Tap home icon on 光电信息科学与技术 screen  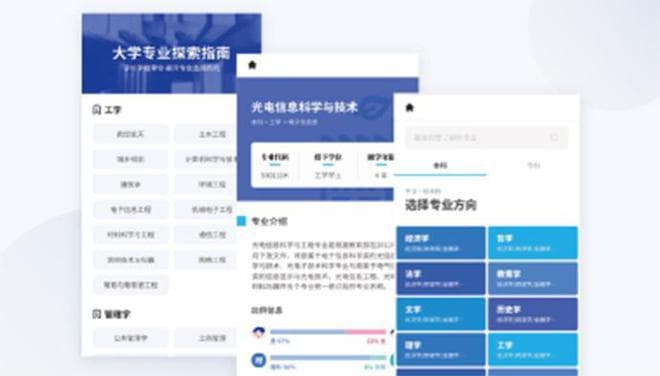pyautogui.click(x=252, y=65)
